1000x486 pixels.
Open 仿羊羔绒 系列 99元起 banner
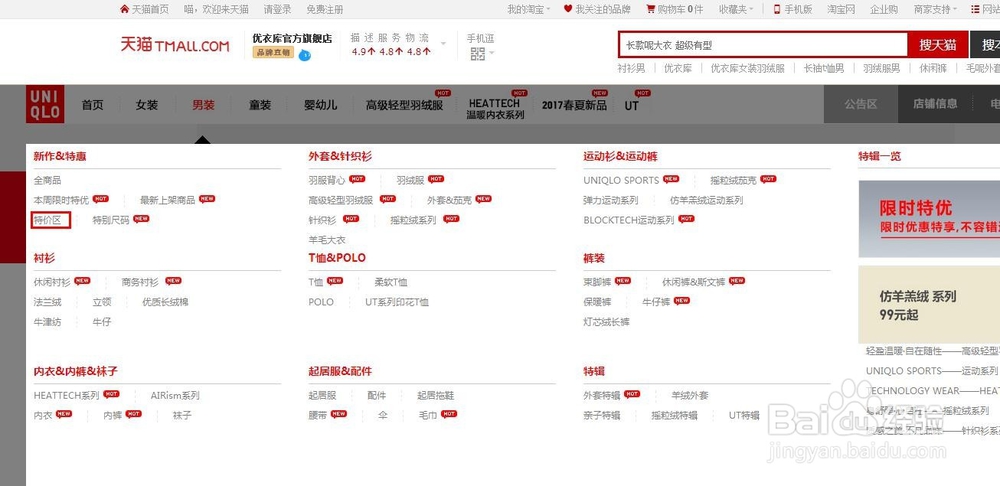tap(929, 305)
